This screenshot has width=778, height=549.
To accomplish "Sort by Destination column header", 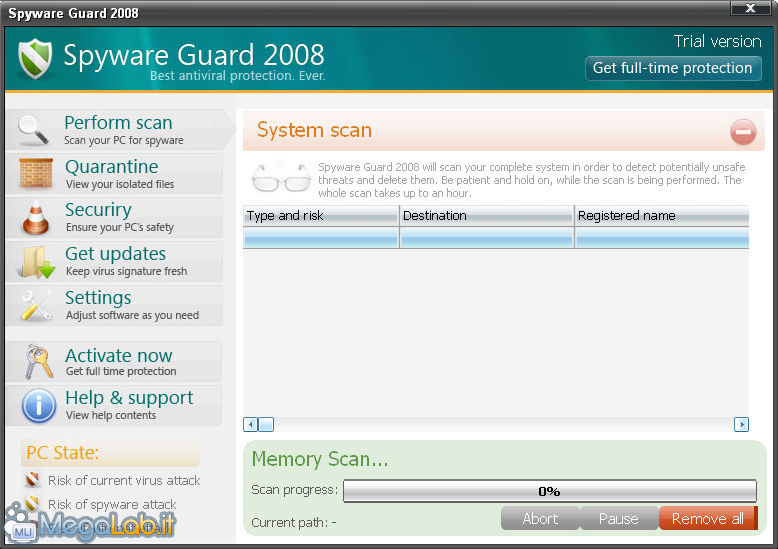I will point(487,215).
